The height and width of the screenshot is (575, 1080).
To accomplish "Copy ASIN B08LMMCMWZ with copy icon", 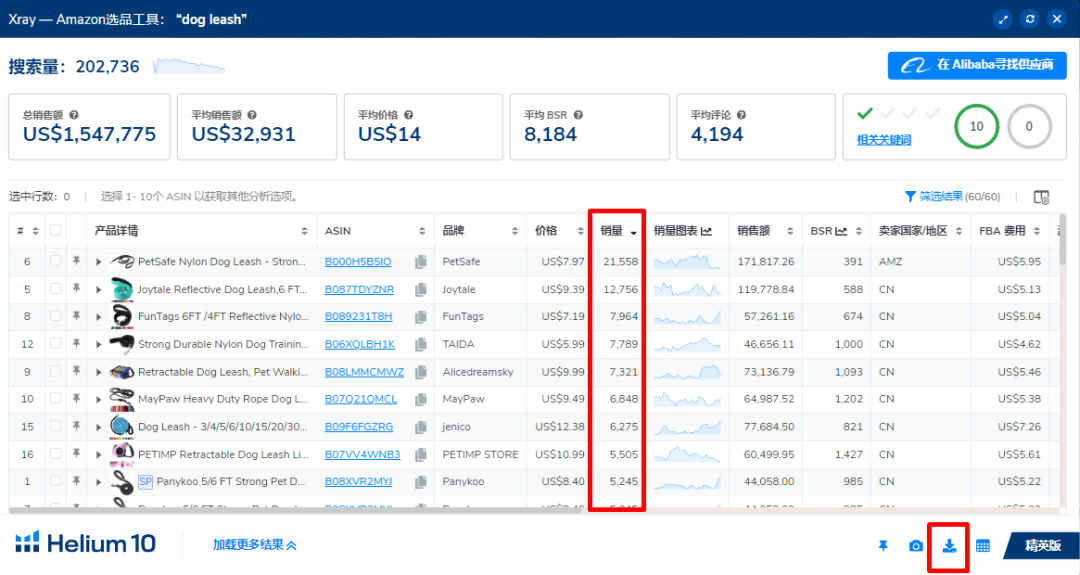I will (x=421, y=372).
